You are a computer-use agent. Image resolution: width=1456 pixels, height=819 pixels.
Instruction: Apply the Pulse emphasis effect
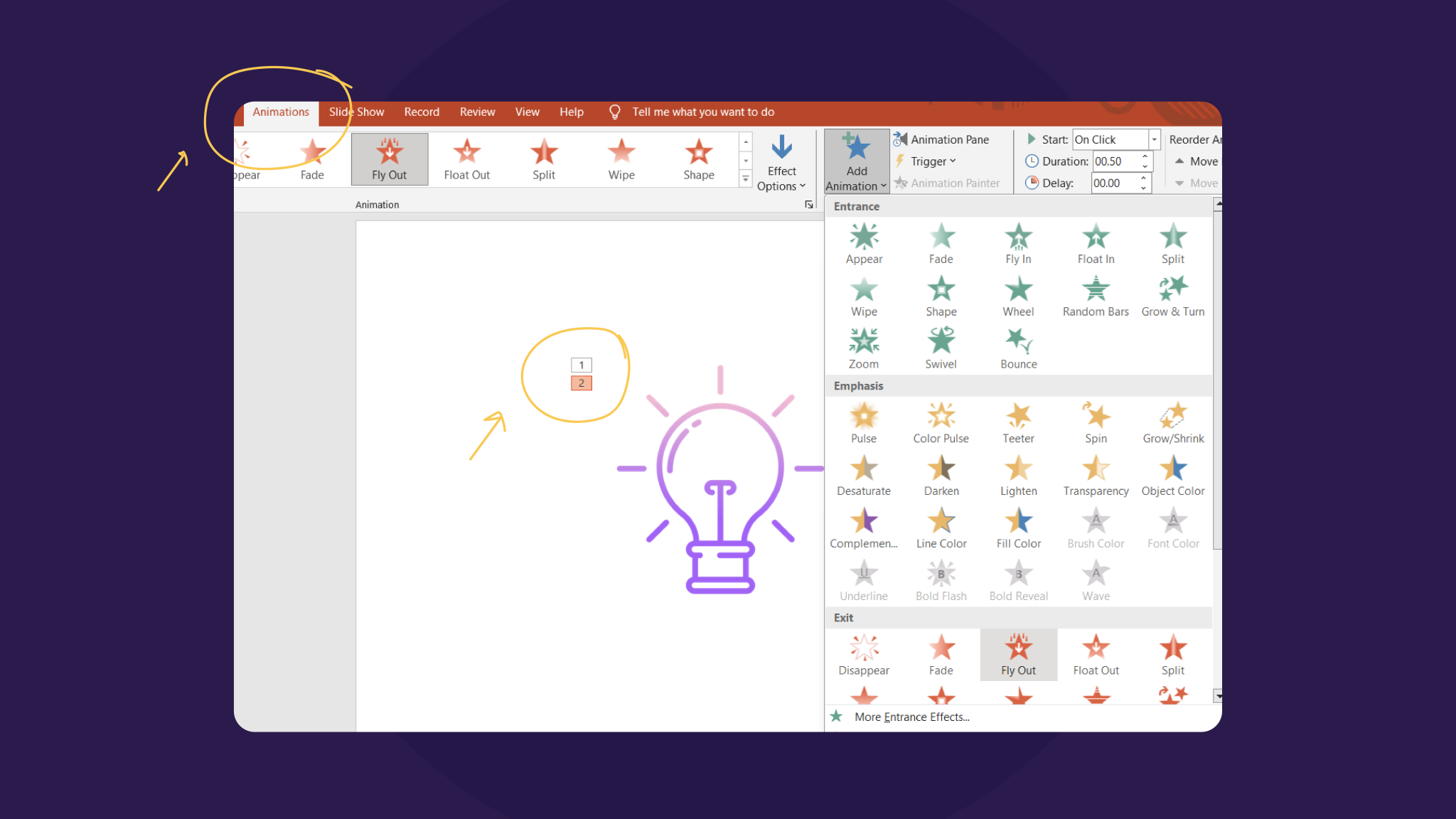coord(864,424)
